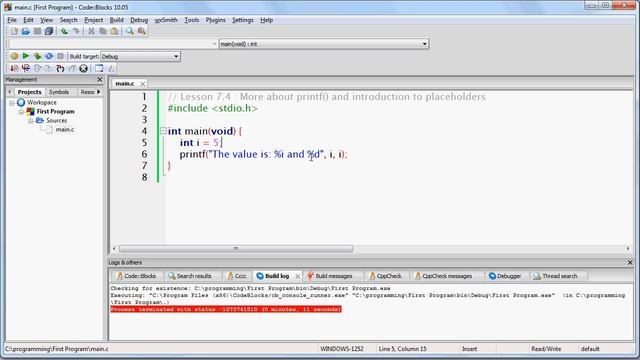Image resolution: width=640 pixels, height=360 pixels.
Task: Close the Logs & others panel
Action: [630, 263]
